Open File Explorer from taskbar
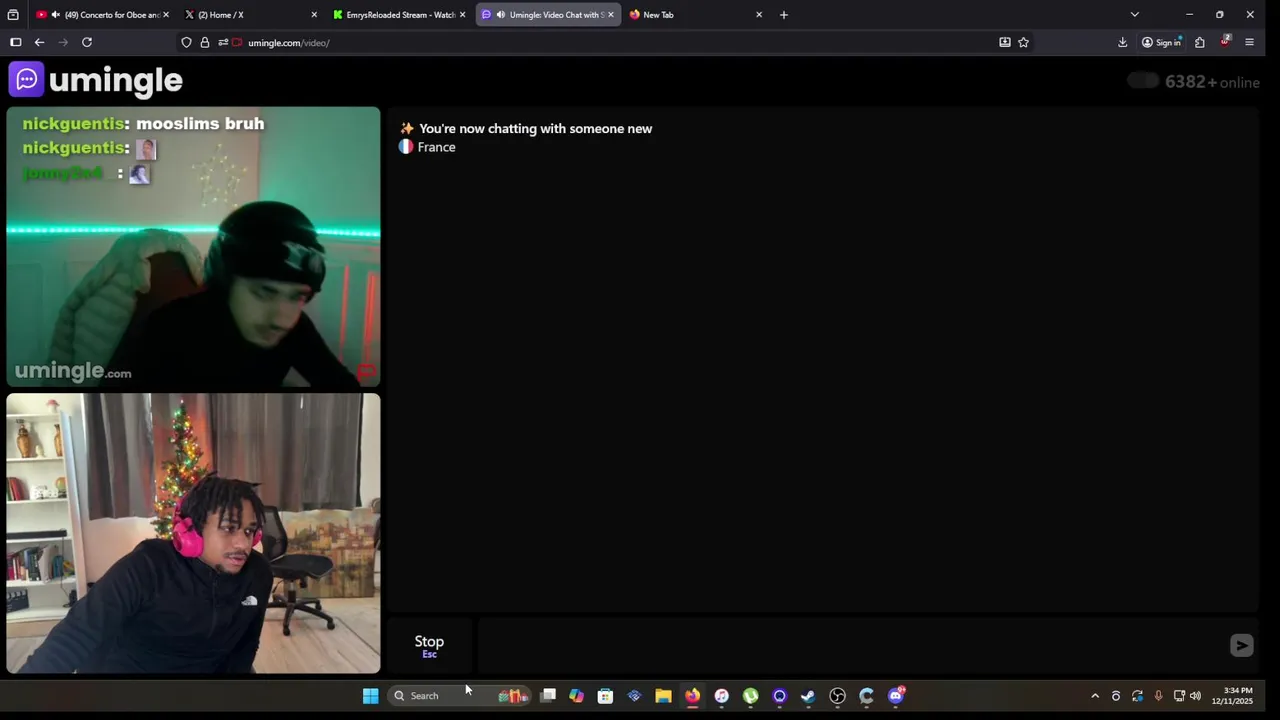The width and height of the screenshot is (1280, 720). coord(663,696)
